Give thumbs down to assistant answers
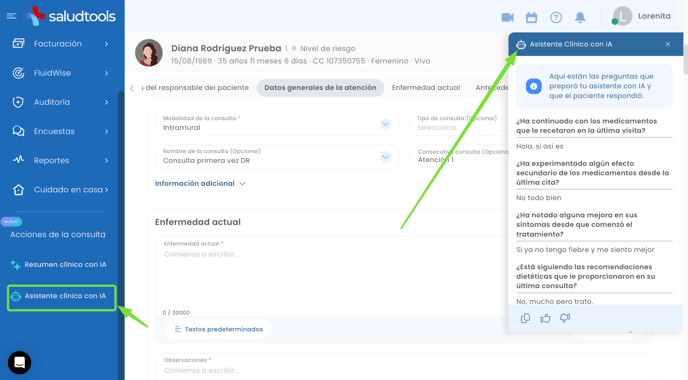This screenshot has width=688, height=380. coord(565,318)
